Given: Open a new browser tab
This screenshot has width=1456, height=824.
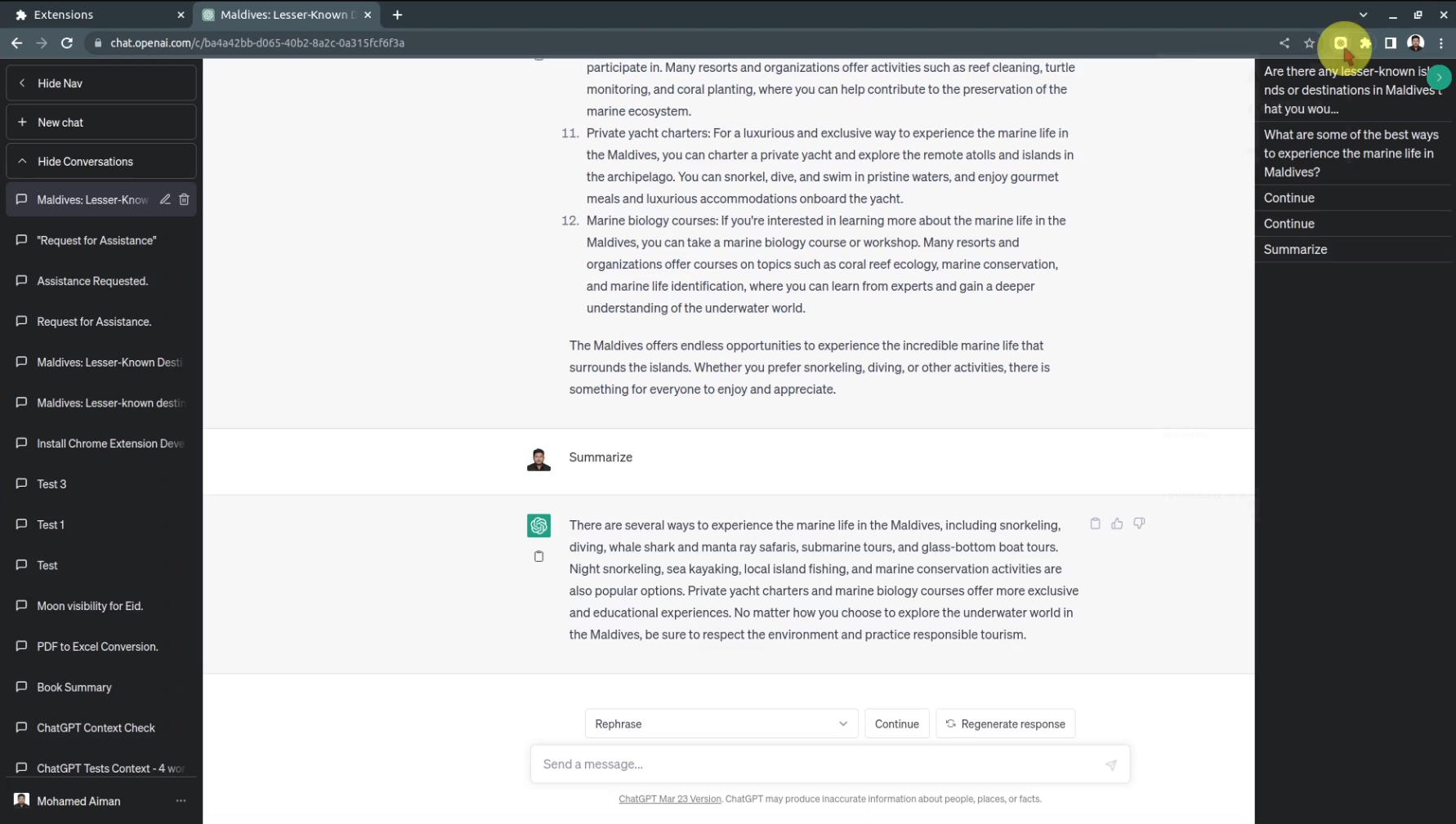Looking at the screenshot, I should pyautogui.click(x=397, y=15).
